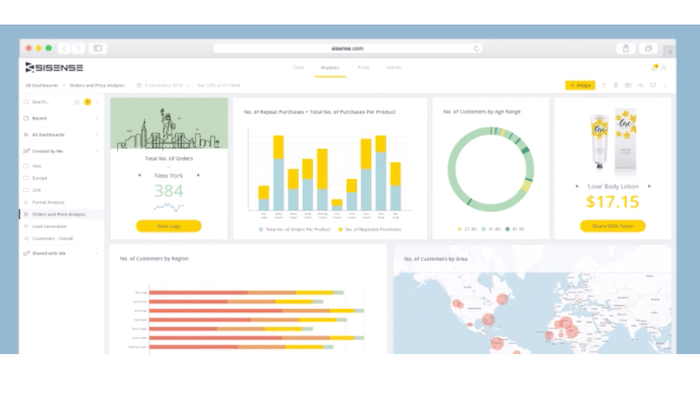Screen dimensions: 700x420
Task: Click the dashboard filter funnel icon
Action: point(604,85)
